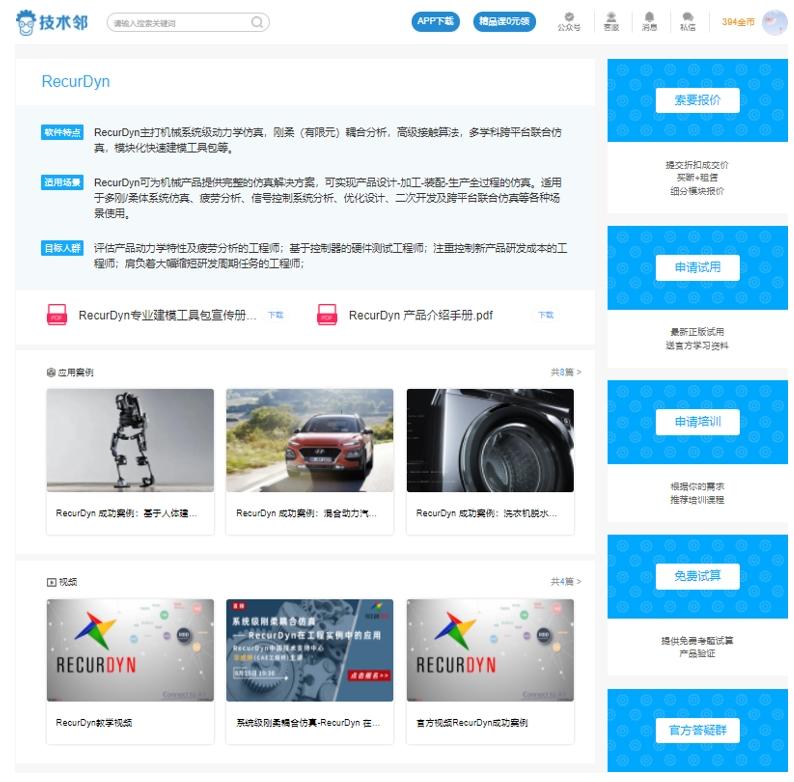The image size is (794, 782).
Task: Open RecurDyn专业建模工具包宣传册 file name
Action: point(167,315)
